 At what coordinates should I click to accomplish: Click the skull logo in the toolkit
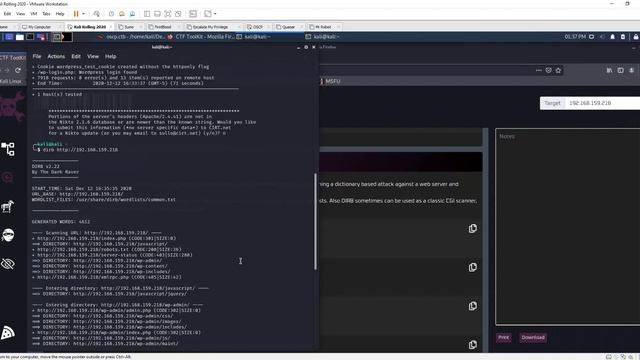tap(11, 107)
